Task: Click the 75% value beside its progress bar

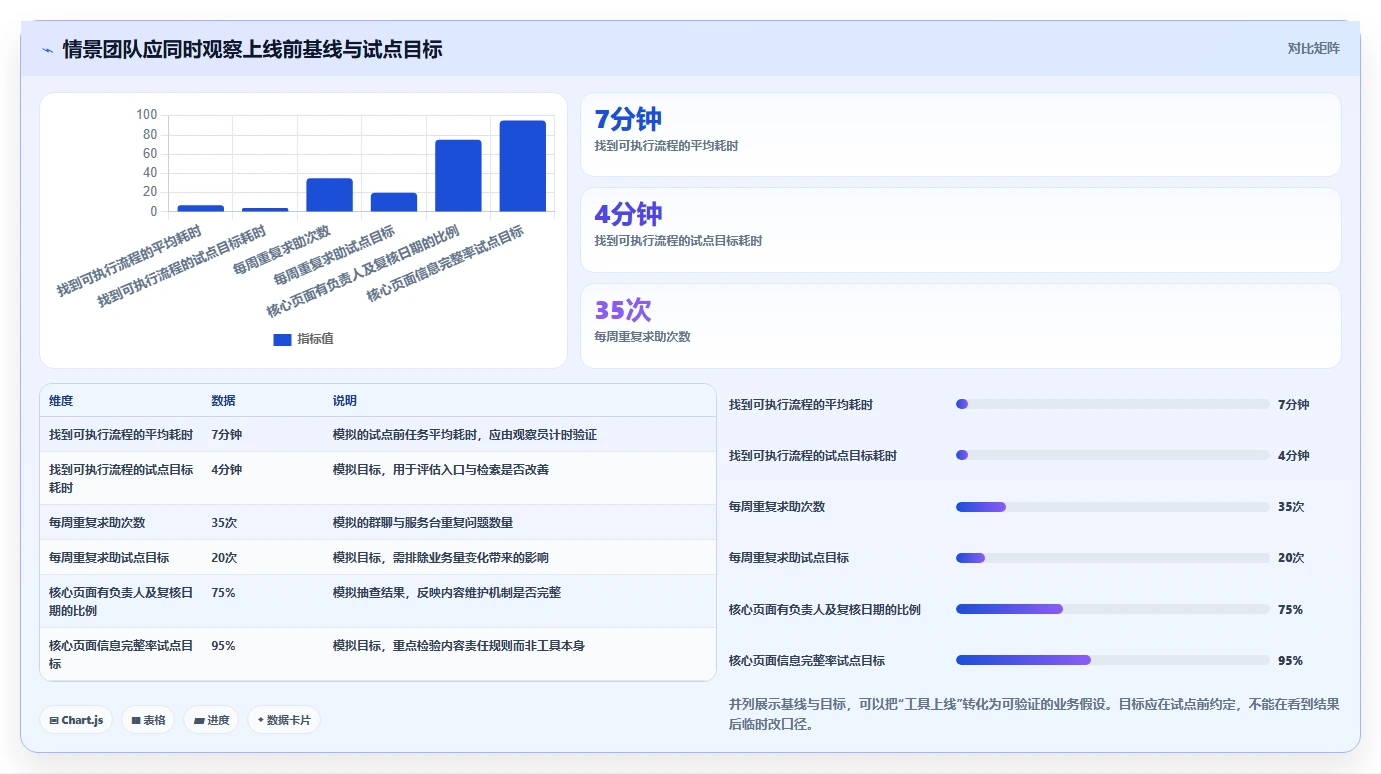Action: coord(1290,610)
